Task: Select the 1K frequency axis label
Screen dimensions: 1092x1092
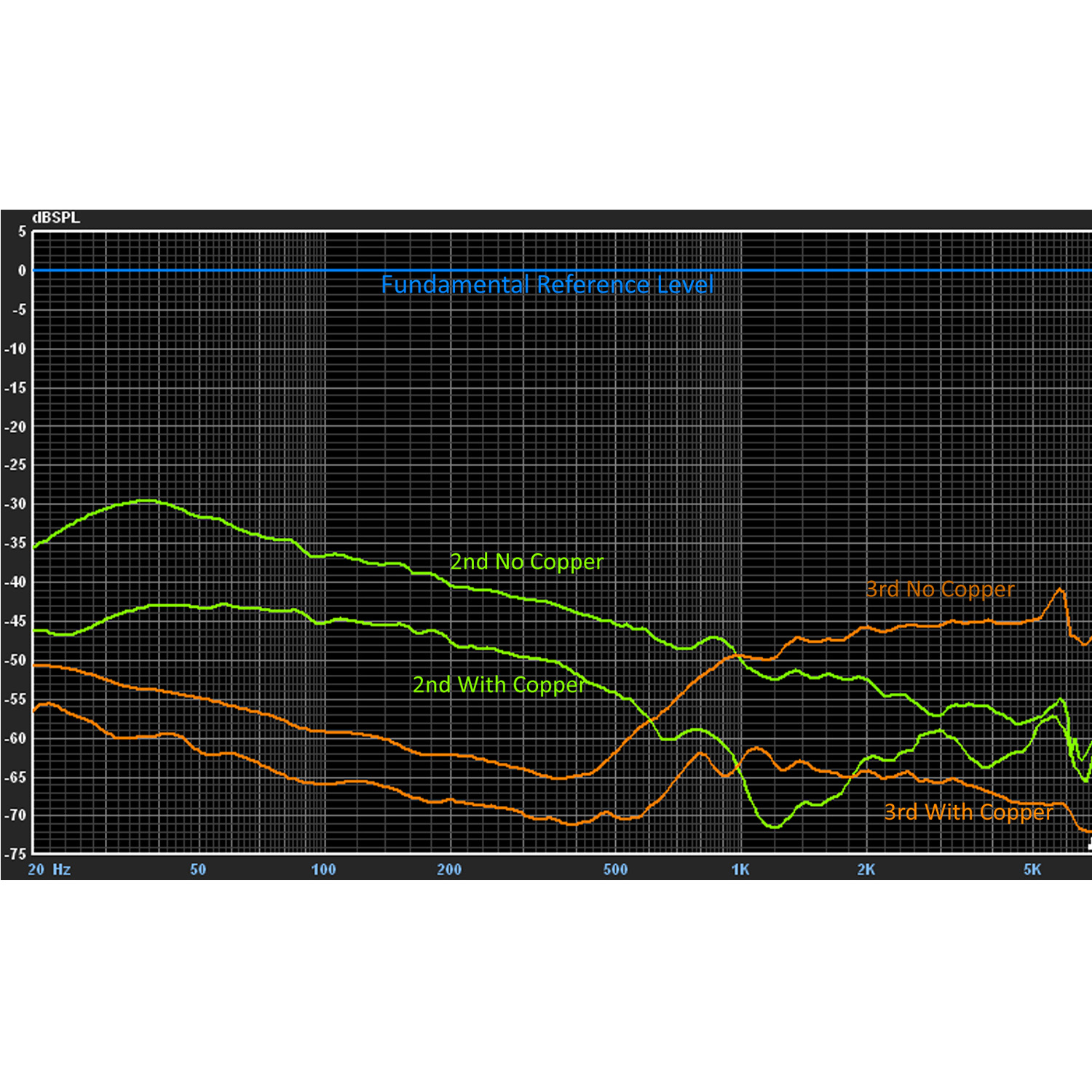Action: click(740, 869)
